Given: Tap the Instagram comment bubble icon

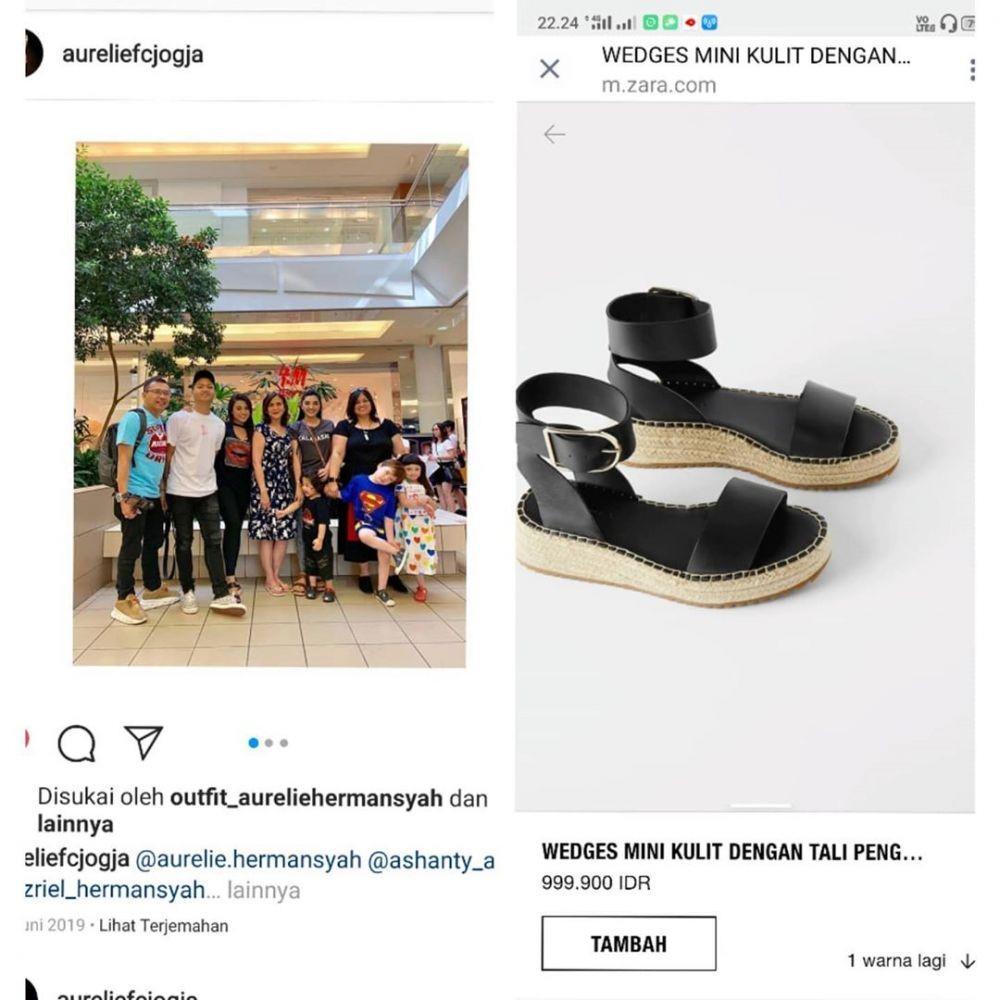Looking at the screenshot, I should point(77,743).
